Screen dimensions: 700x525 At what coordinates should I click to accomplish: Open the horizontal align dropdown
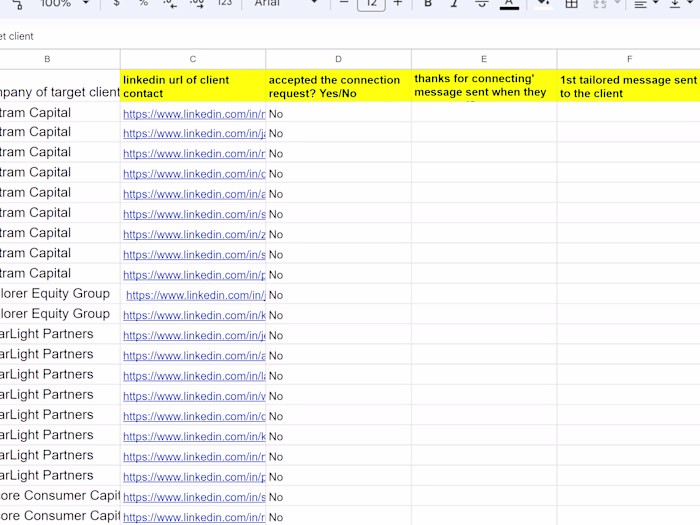point(646,4)
